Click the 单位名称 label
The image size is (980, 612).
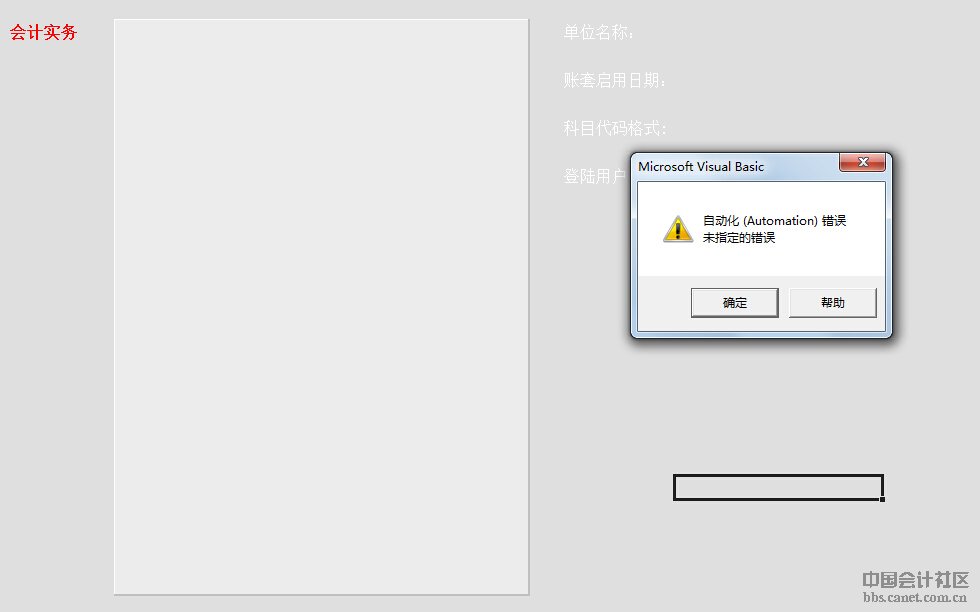[x=599, y=33]
